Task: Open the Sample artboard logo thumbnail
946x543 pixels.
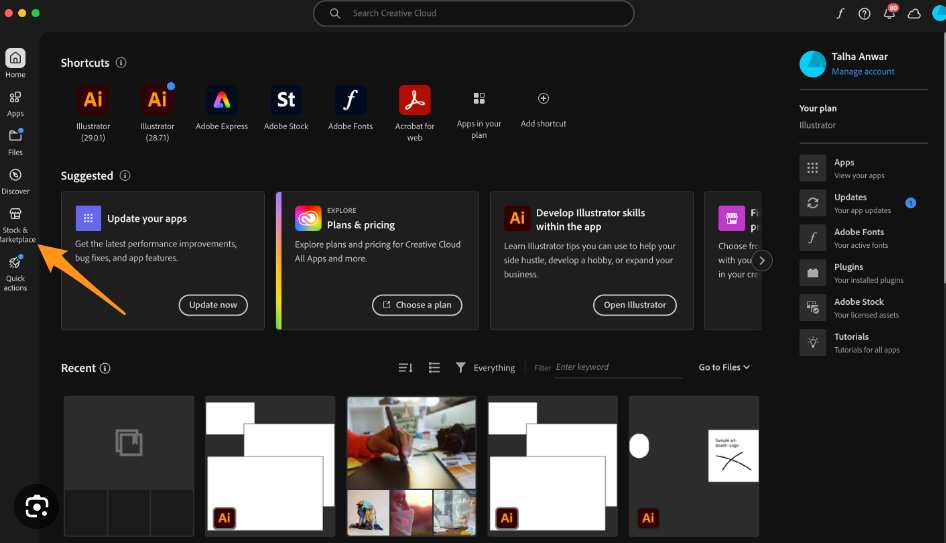Action: click(x=694, y=466)
